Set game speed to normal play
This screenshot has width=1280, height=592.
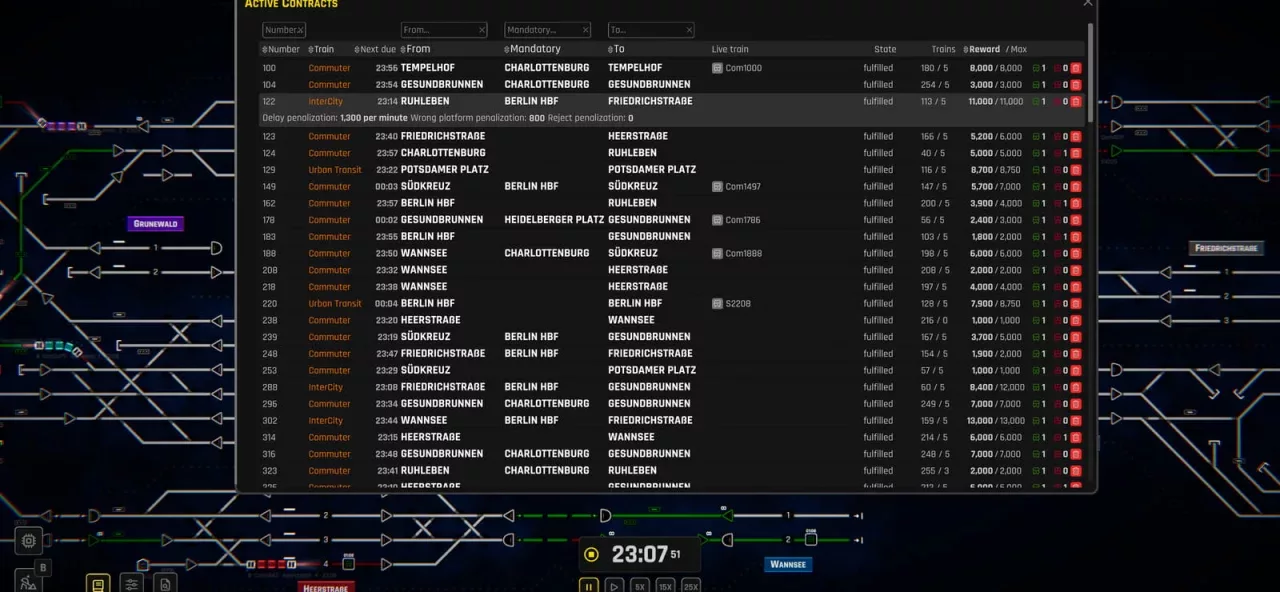tap(615, 586)
